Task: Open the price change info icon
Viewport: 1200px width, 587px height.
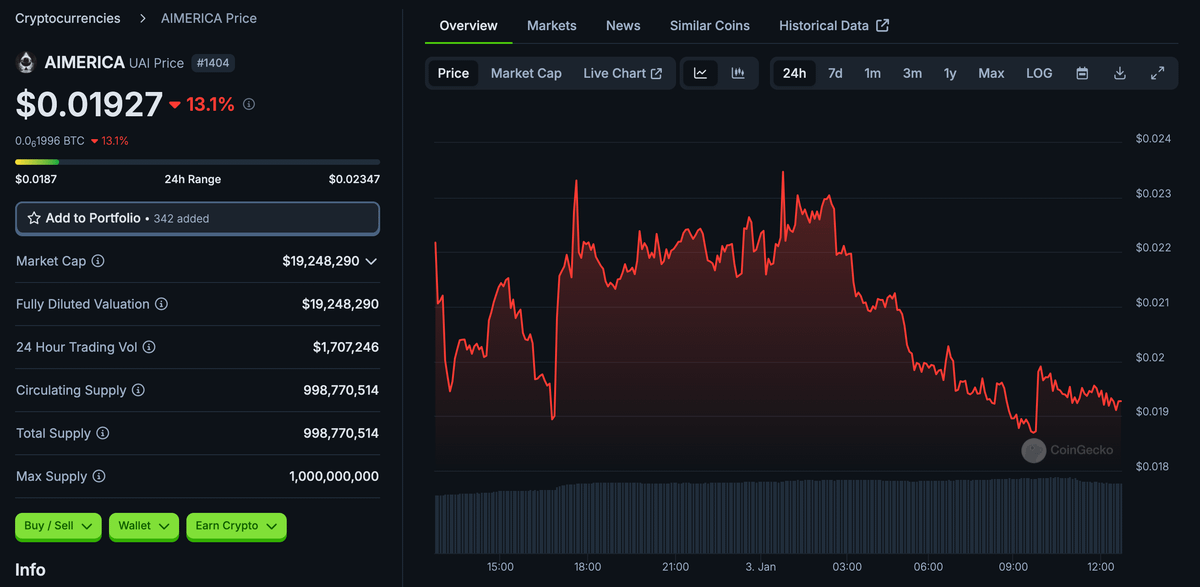Action: click(249, 104)
